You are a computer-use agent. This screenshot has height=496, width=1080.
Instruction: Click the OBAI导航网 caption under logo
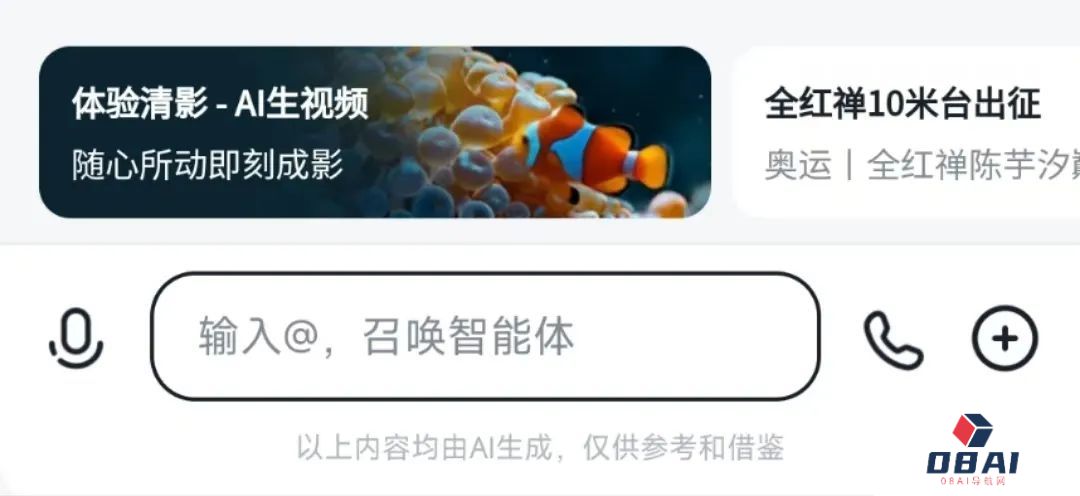tap(973, 480)
